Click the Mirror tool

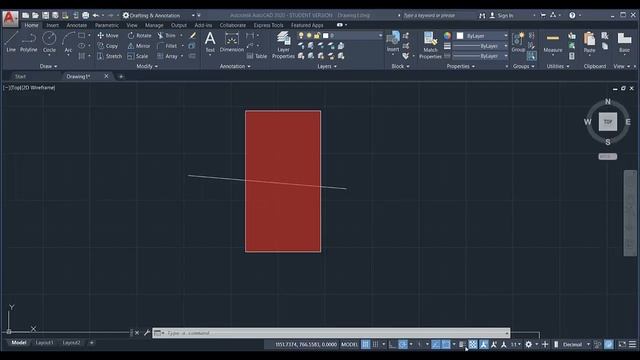(x=139, y=46)
